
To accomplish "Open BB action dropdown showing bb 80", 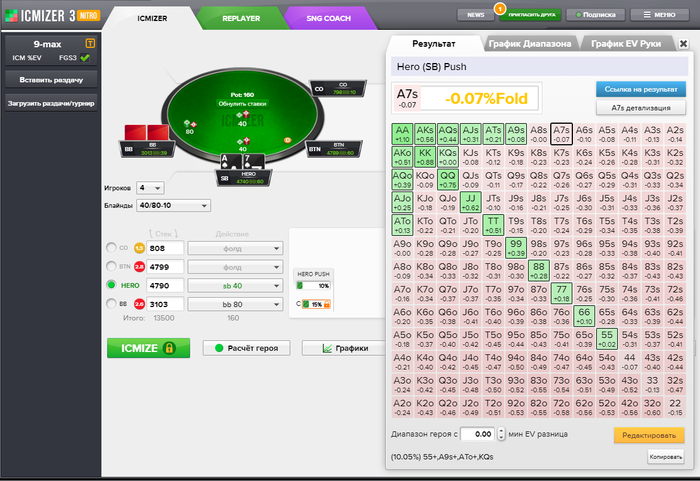I will (235, 305).
